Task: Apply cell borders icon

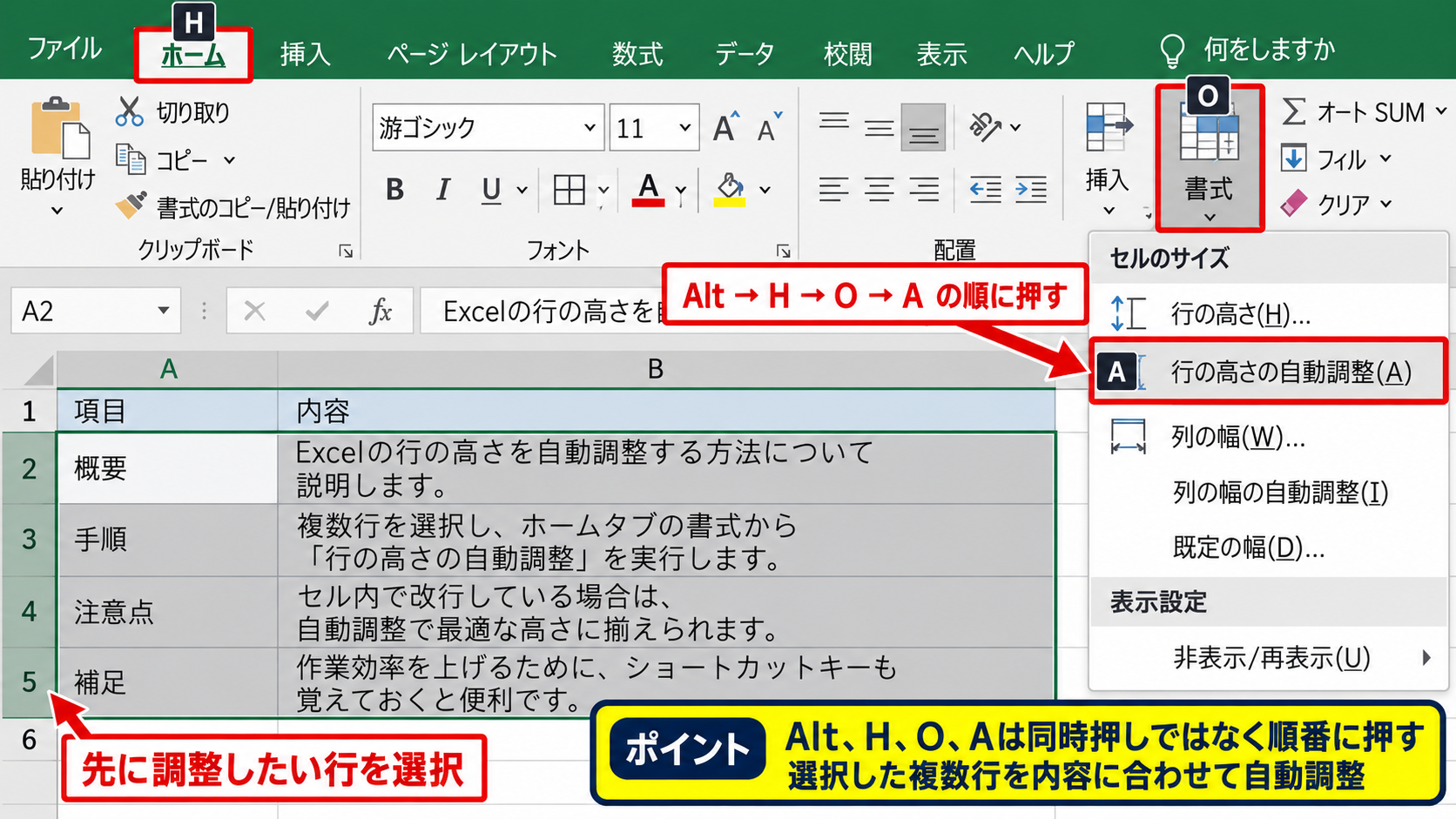Action: (x=570, y=189)
